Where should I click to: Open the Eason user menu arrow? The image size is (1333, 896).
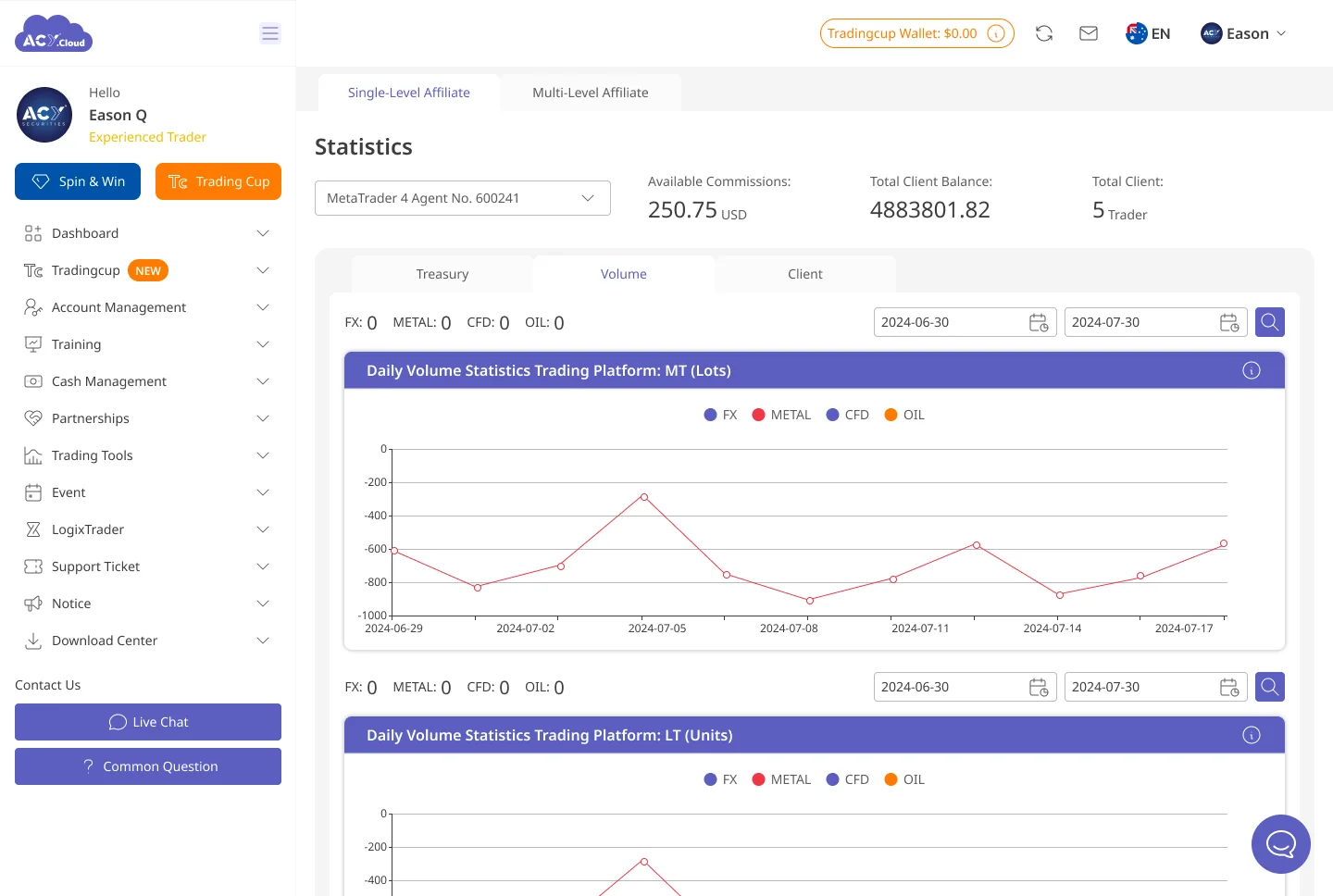click(1281, 33)
